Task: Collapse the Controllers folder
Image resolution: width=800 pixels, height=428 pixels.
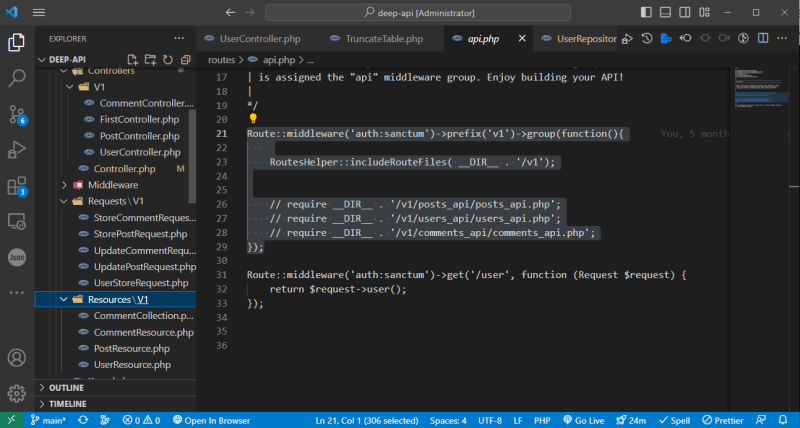Action: pos(64,71)
